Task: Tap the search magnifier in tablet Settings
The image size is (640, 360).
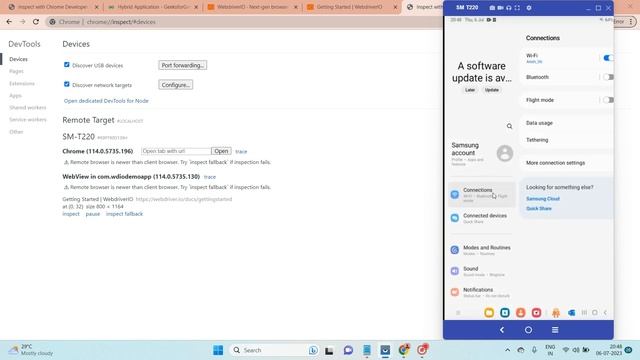Action: tap(509, 127)
